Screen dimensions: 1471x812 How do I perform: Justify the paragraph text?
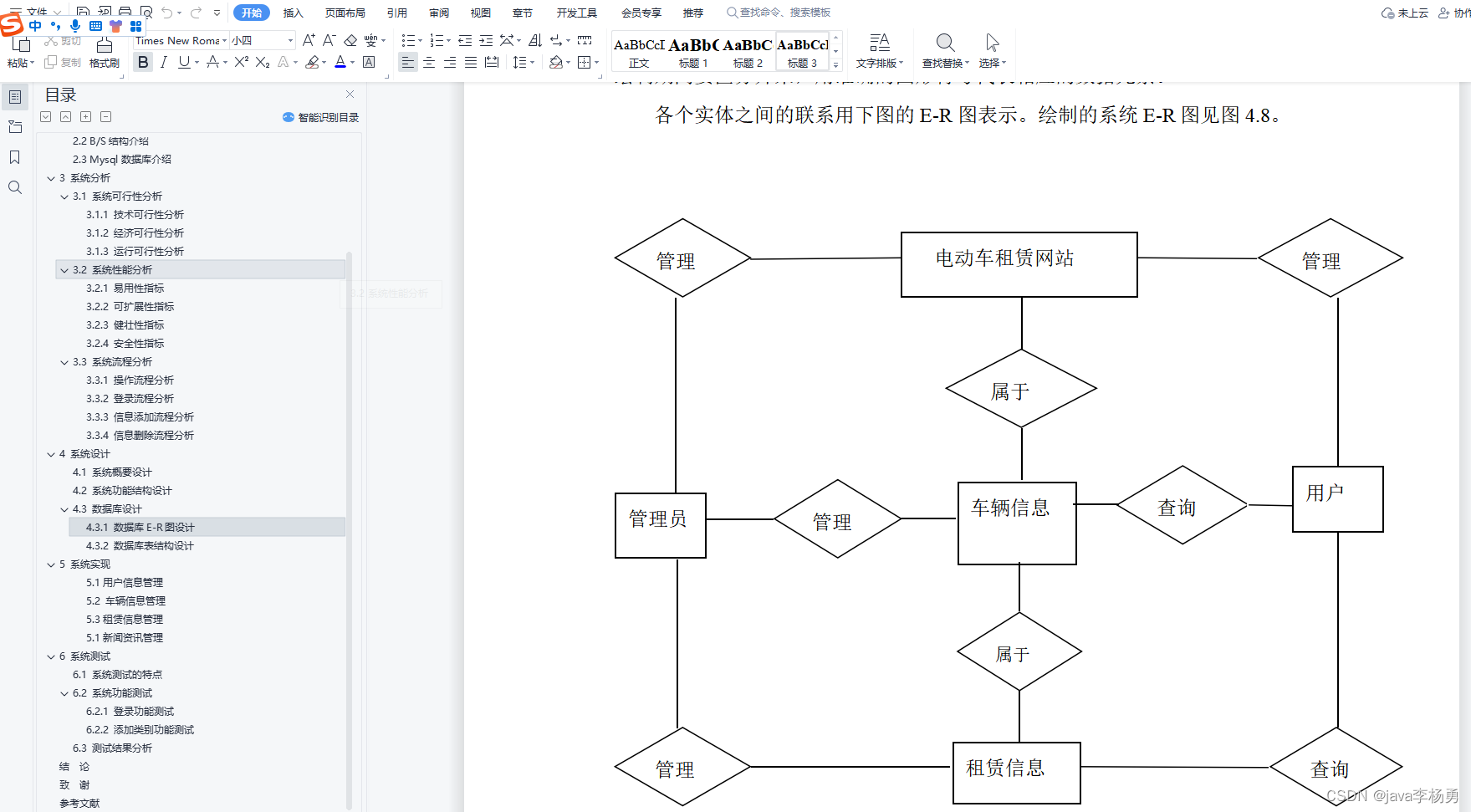click(x=471, y=62)
